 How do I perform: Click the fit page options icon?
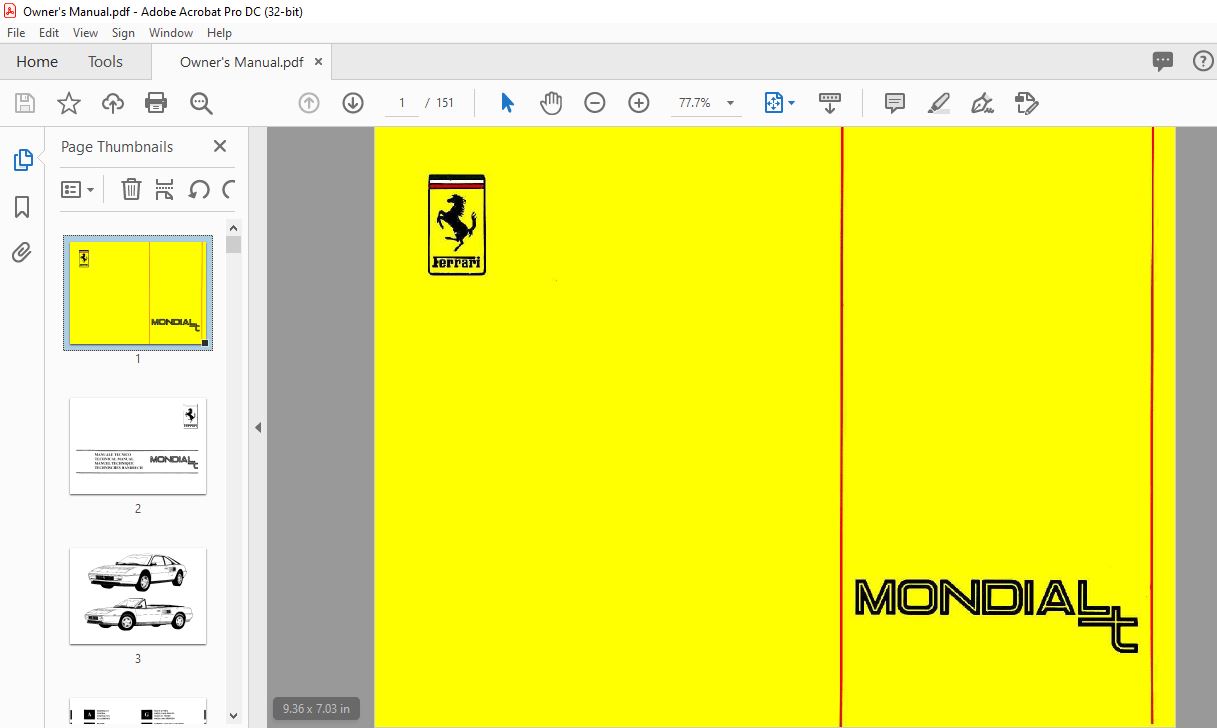[x=774, y=103]
